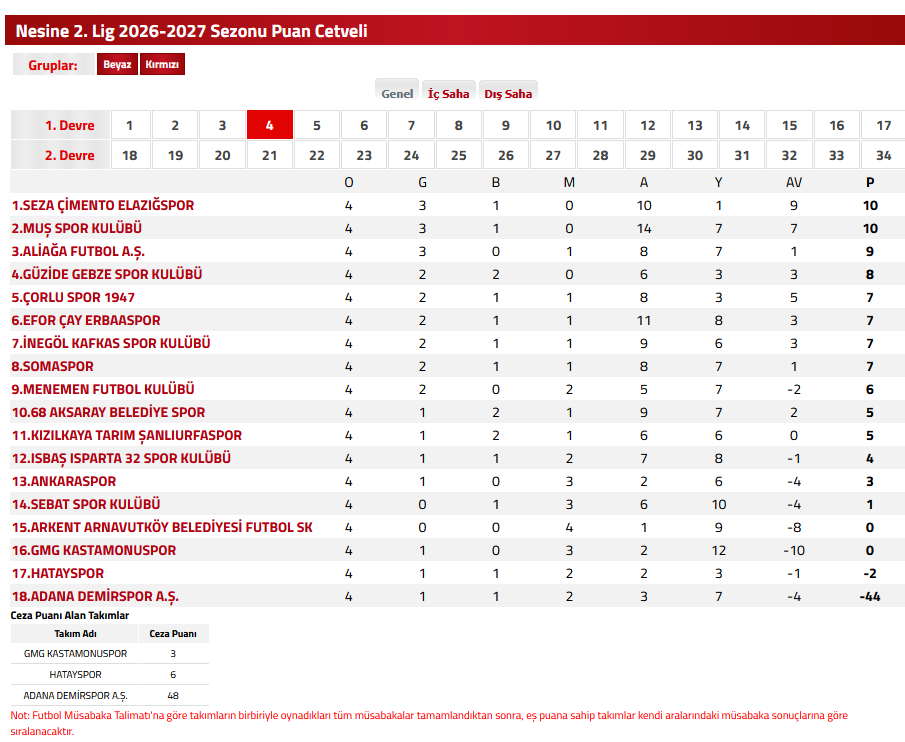Click Adana Demirspor's 48 penalty points value
This screenshot has width=905, height=742.
point(173,696)
